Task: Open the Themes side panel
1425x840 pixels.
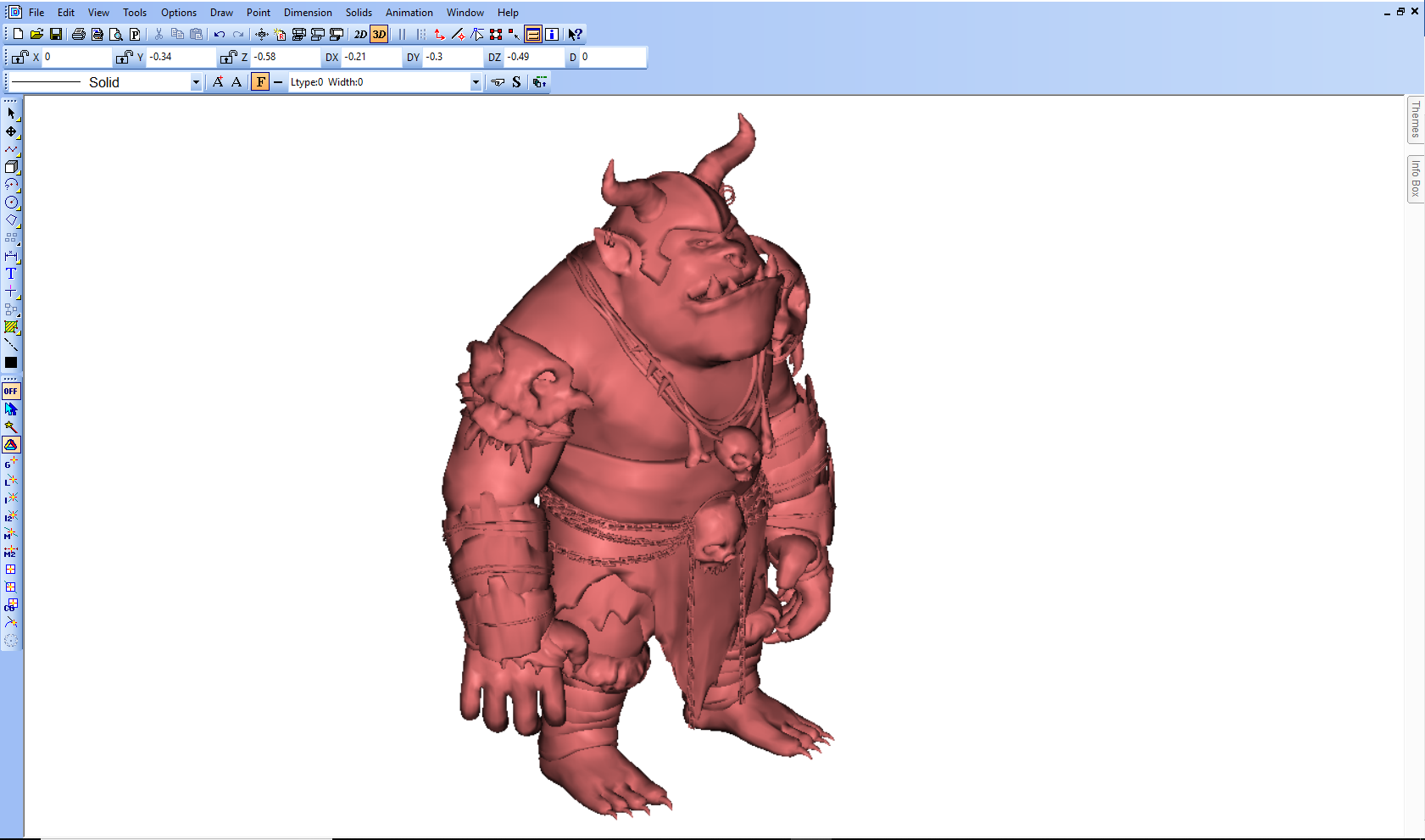Action: (1415, 120)
